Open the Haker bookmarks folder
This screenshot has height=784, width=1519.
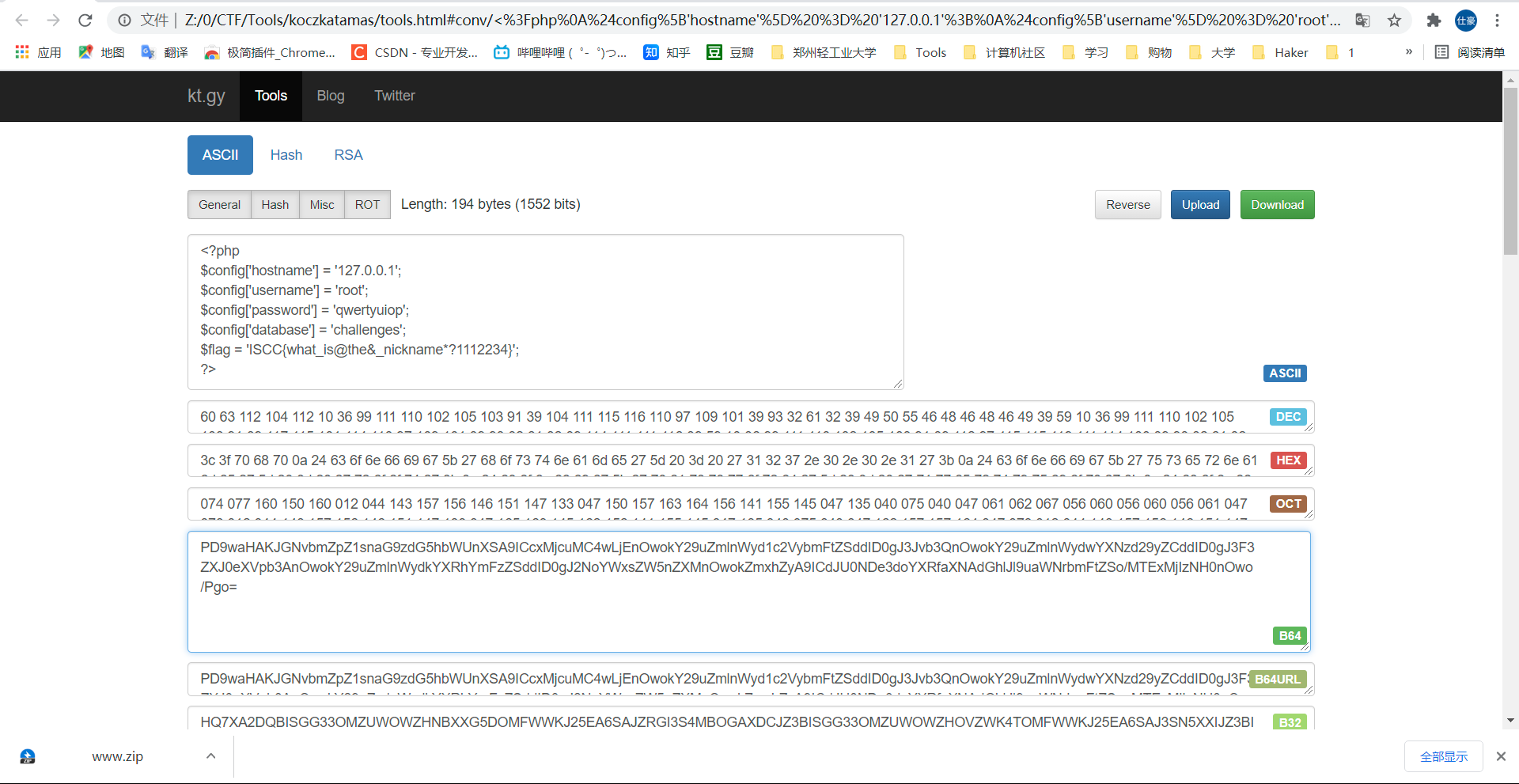tap(1279, 52)
